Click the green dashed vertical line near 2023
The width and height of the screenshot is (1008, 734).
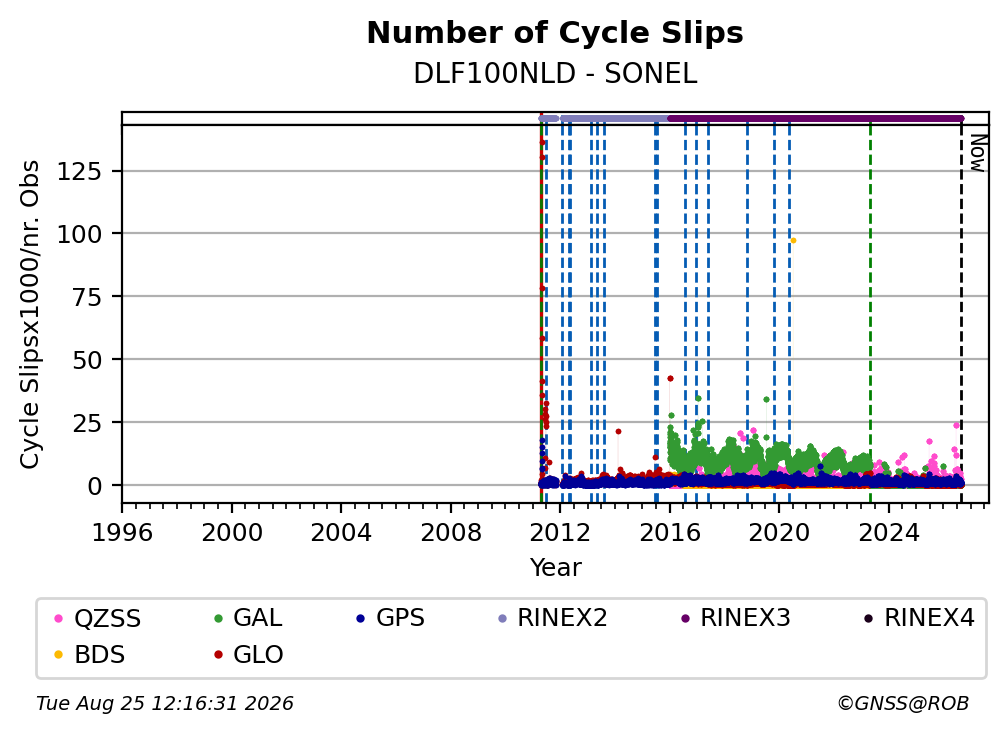point(870,314)
